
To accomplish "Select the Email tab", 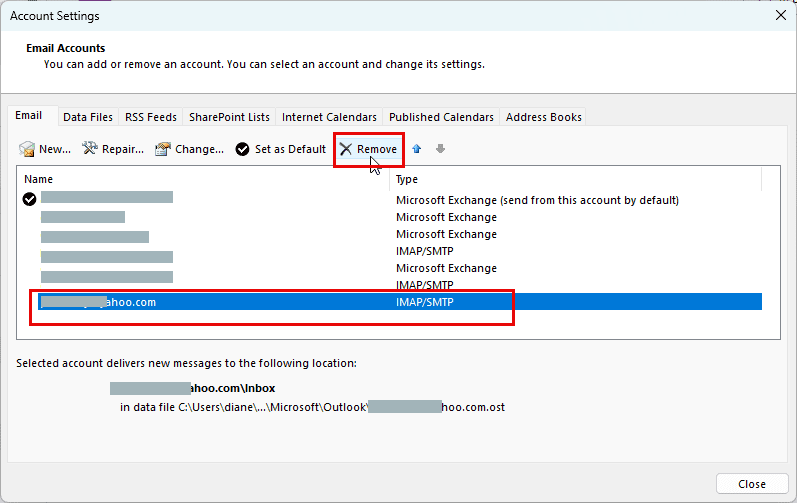I will pyautogui.click(x=29, y=116).
